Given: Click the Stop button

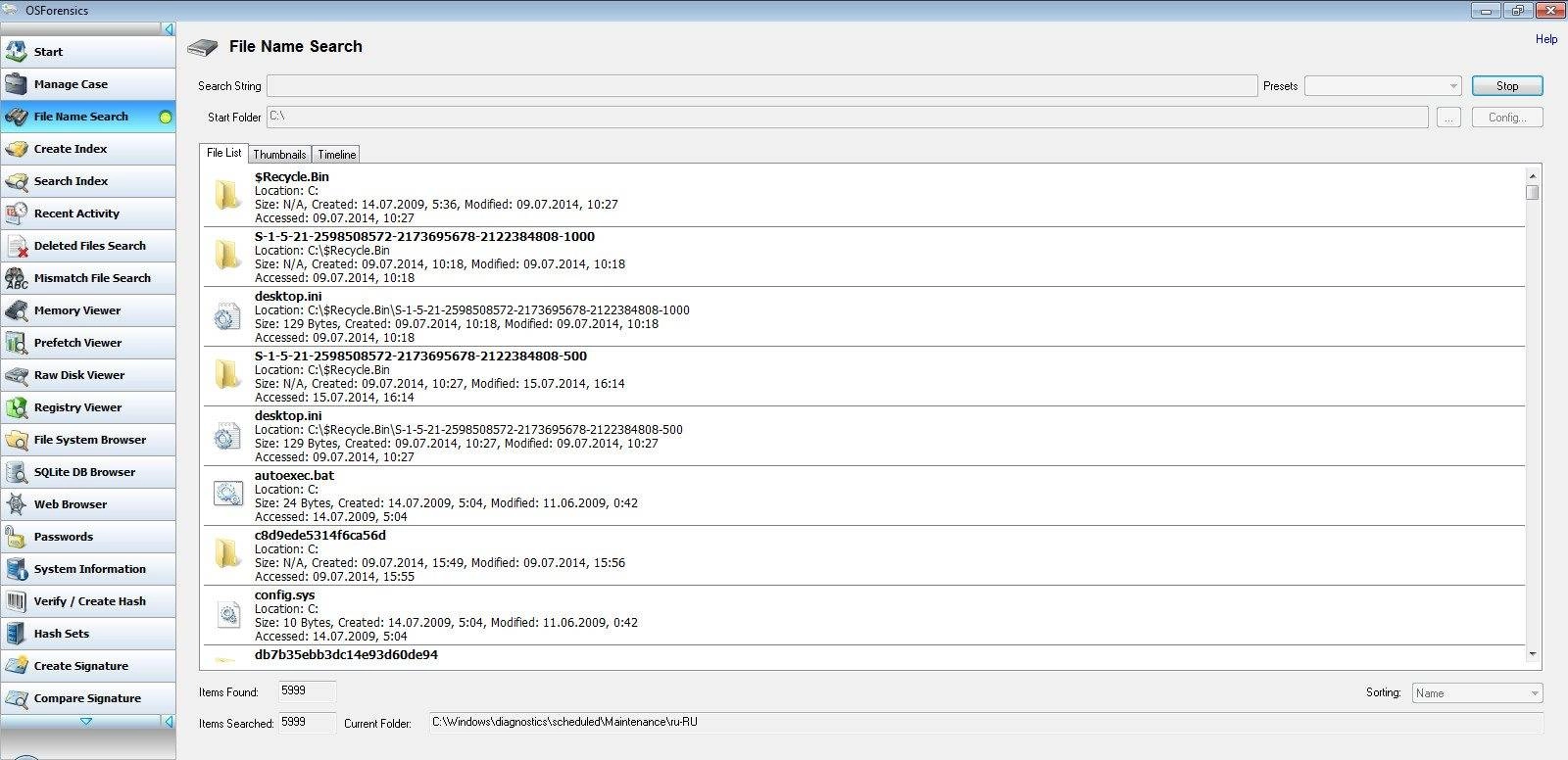Looking at the screenshot, I should (x=1507, y=86).
